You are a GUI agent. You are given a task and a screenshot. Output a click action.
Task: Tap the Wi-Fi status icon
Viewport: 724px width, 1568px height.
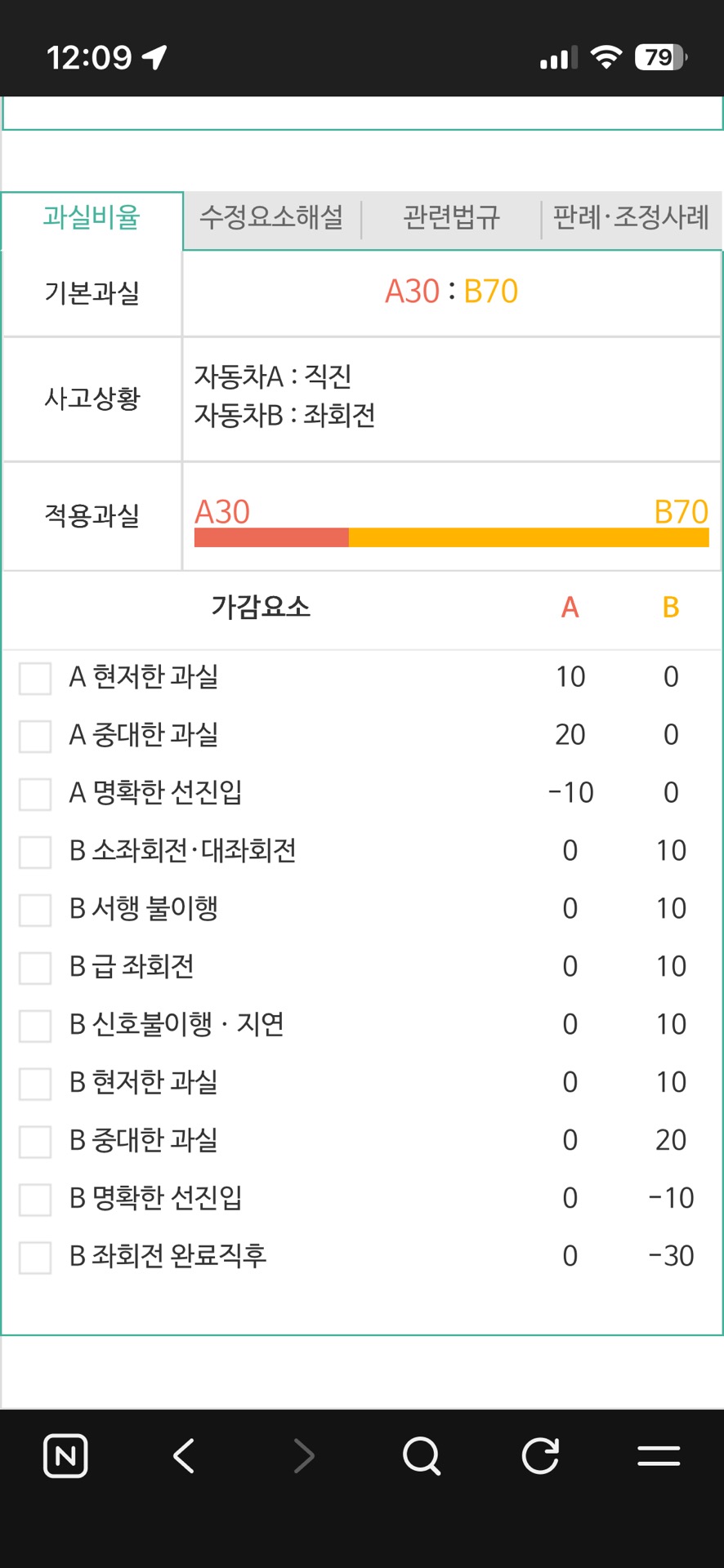pos(606,57)
